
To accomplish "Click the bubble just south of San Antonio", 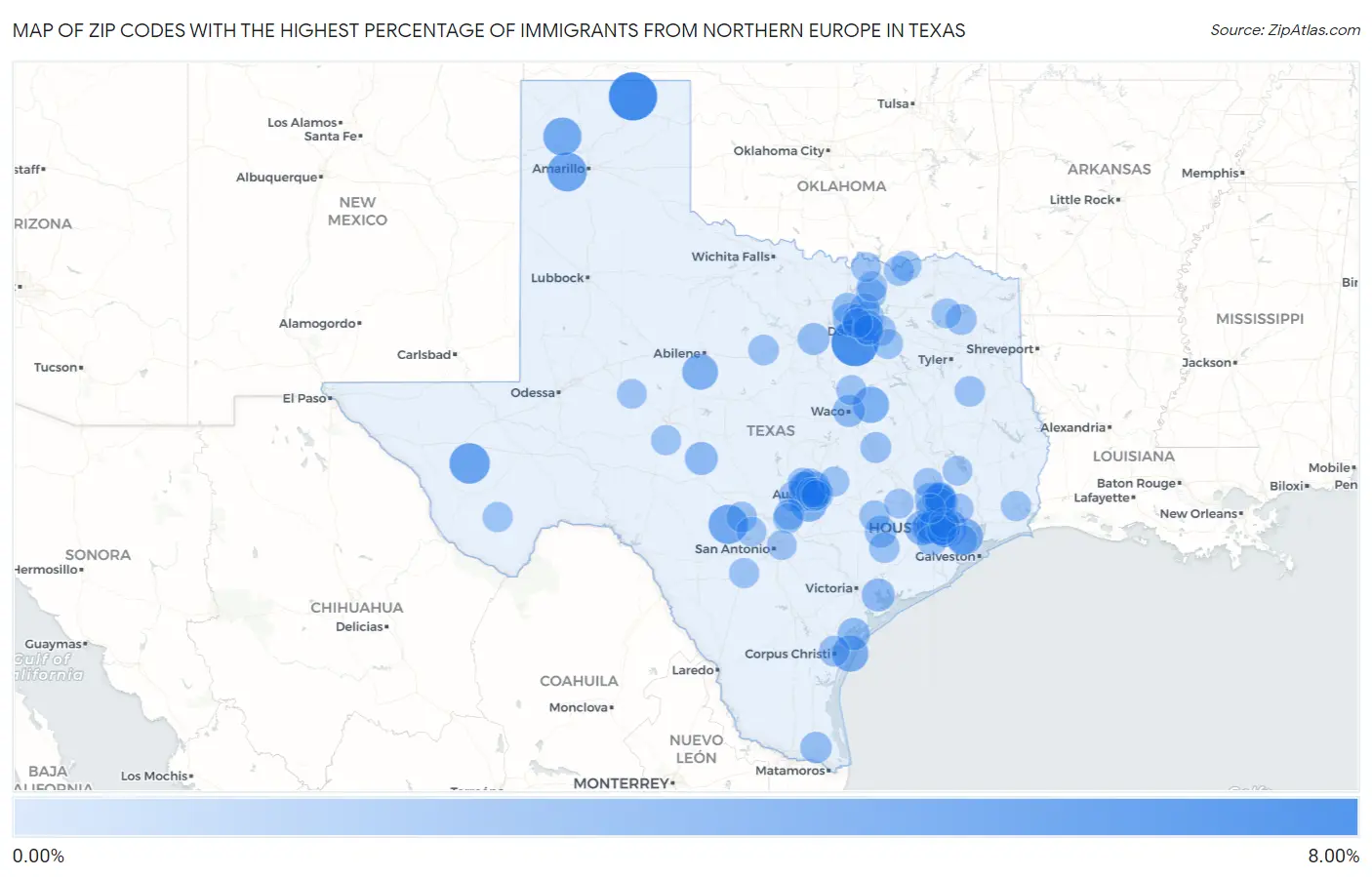I will [x=745, y=573].
